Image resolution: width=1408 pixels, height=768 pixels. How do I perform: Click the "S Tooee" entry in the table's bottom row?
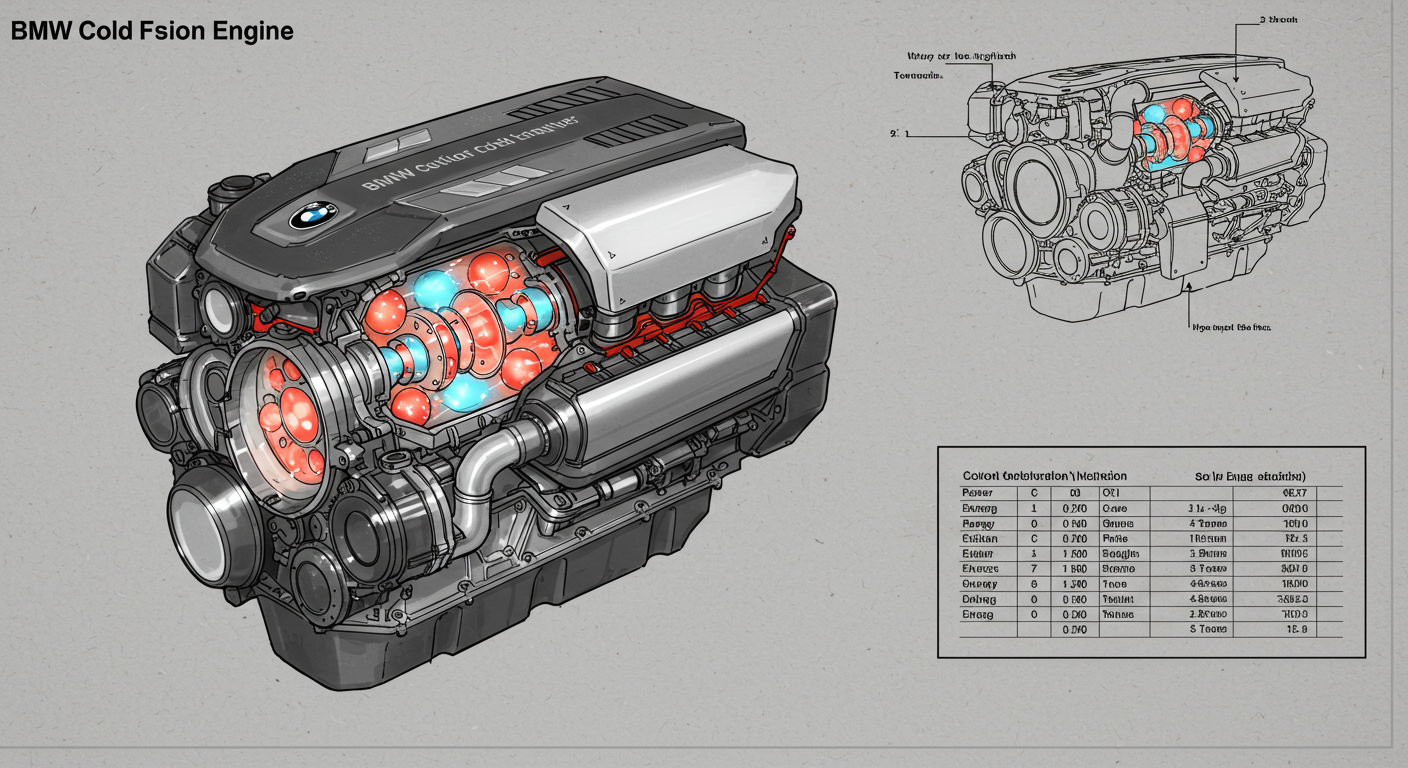coord(1207,630)
